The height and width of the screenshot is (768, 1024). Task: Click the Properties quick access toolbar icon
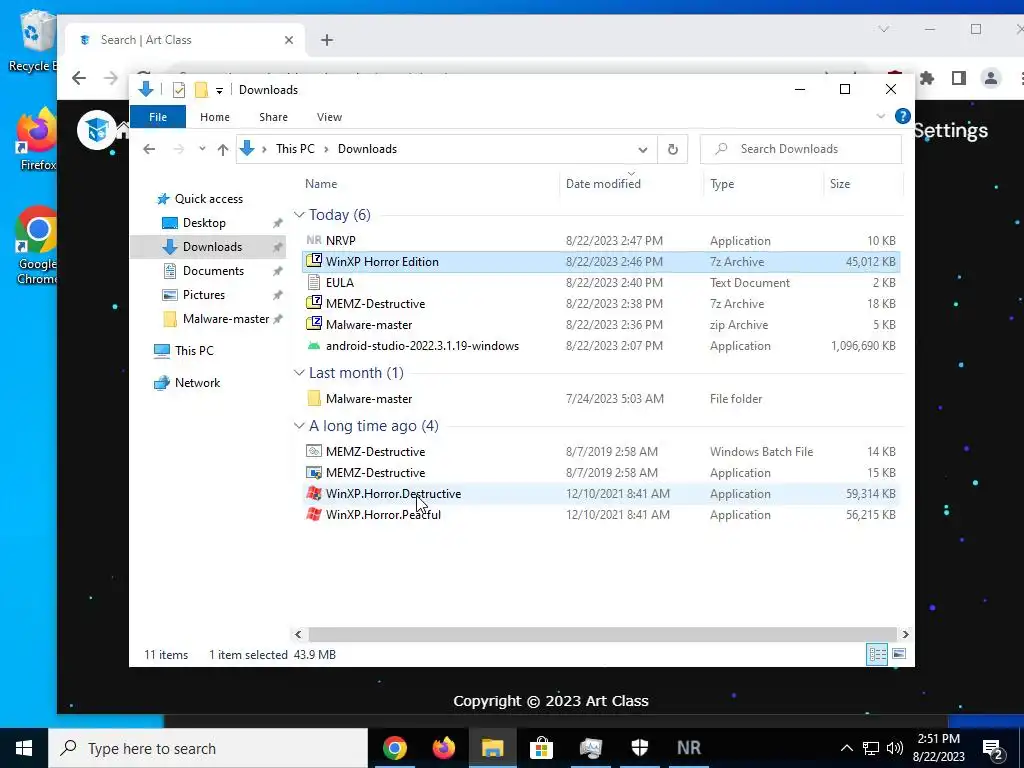tap(178, 90)
